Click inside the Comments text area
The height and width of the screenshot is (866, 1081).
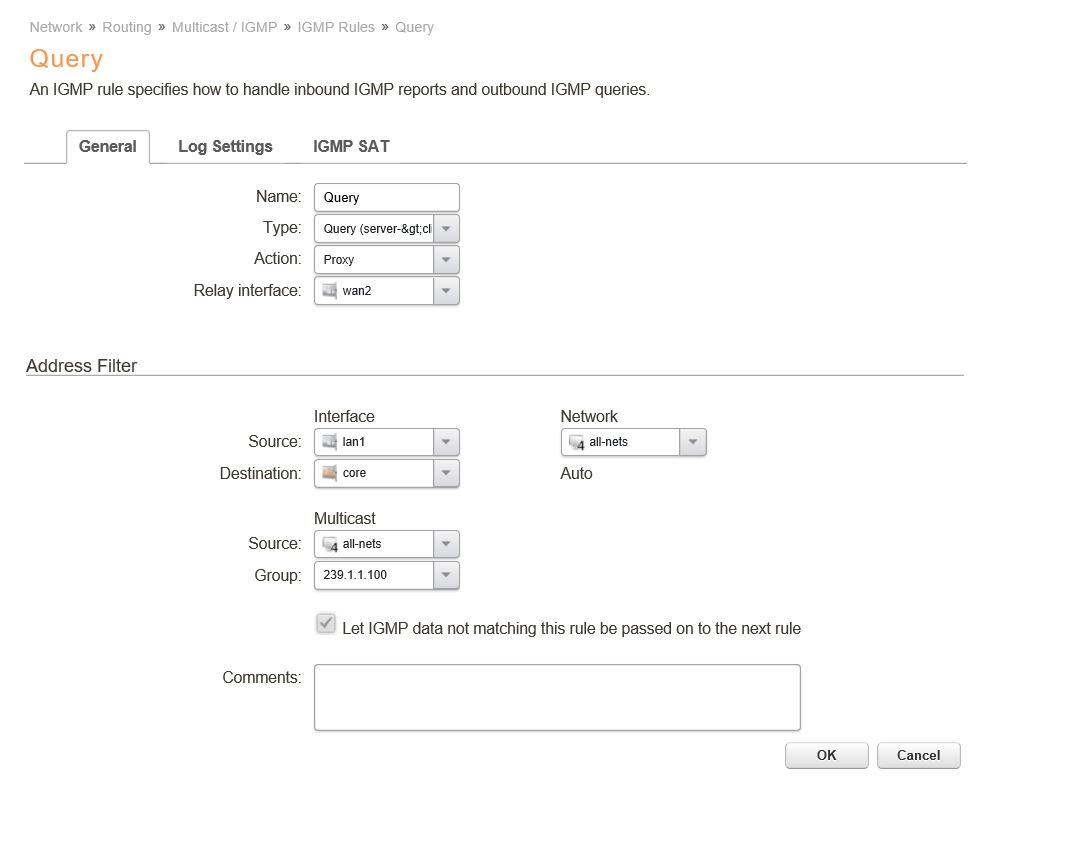point(557,697)
